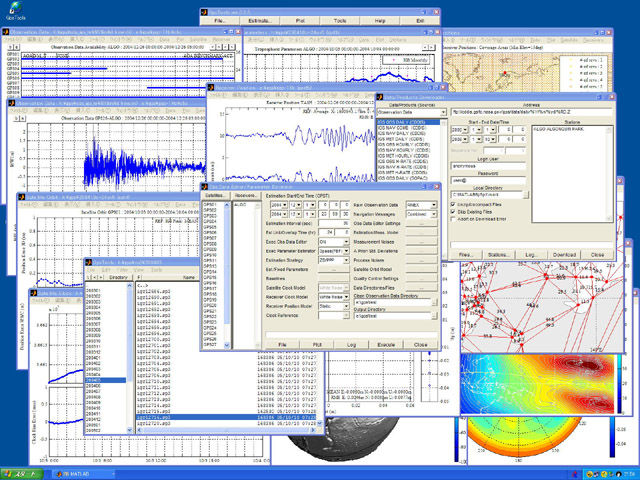Open File... in GpsTools main window
This screenshot has height=480, width=640.
(220, 21)
